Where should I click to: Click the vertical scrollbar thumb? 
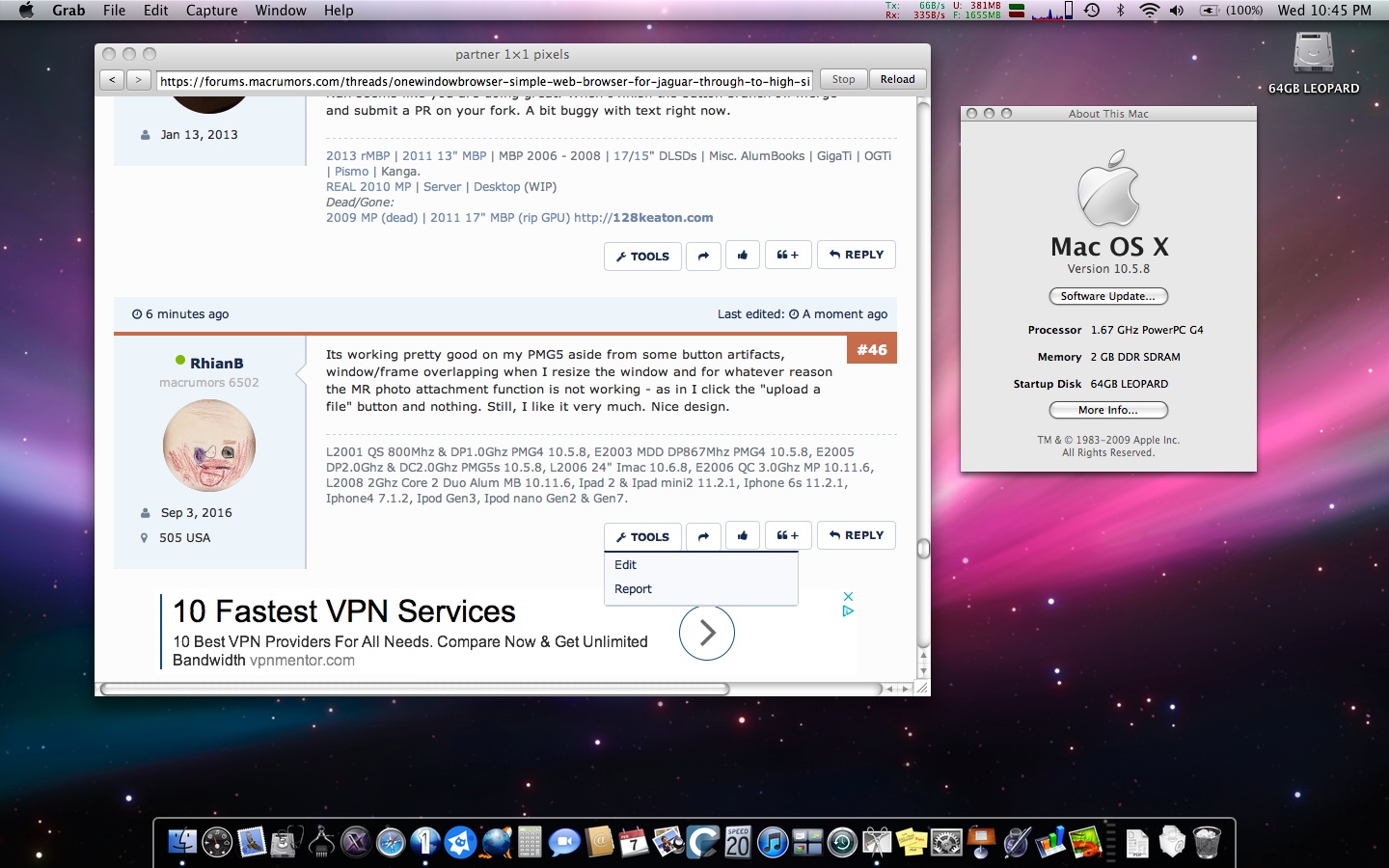click(923, 549)
